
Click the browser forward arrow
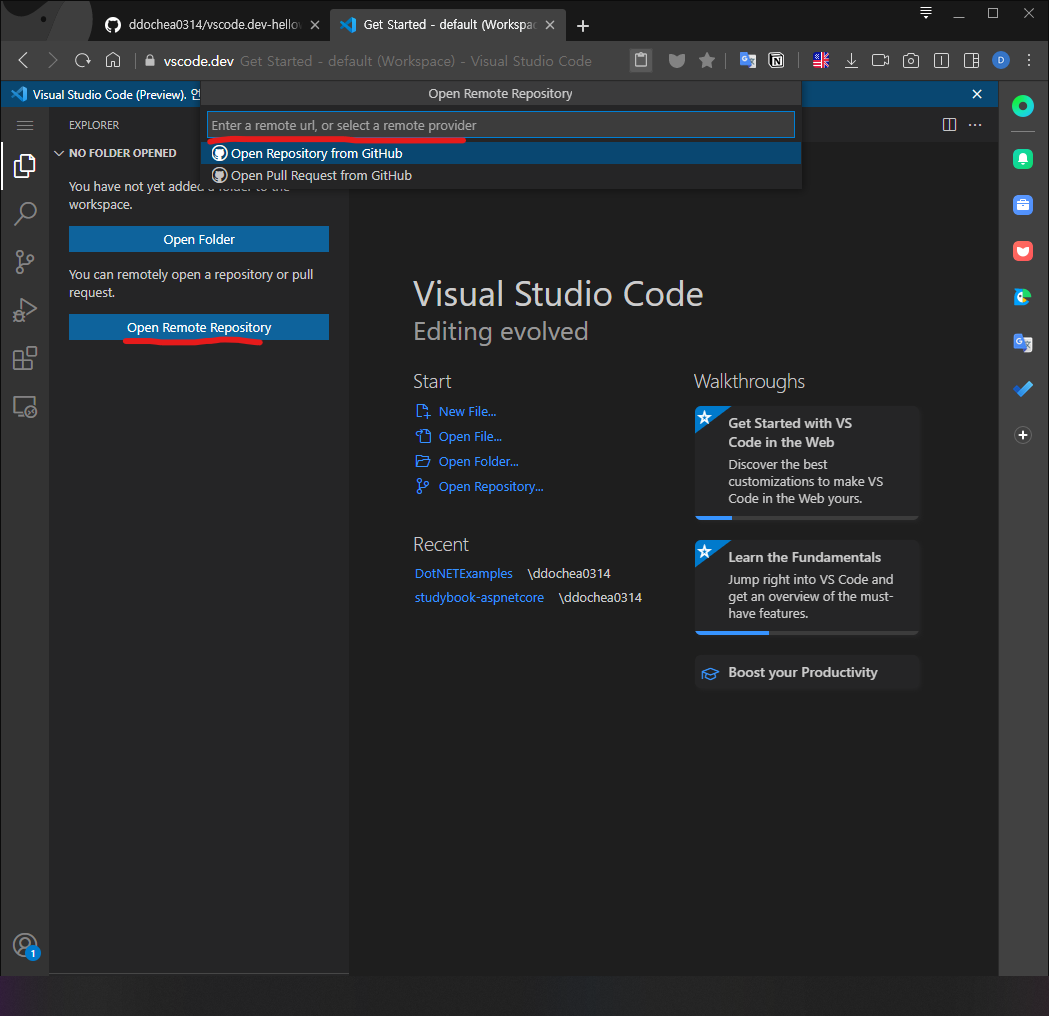pyautogui.click(x=53, y=61)
